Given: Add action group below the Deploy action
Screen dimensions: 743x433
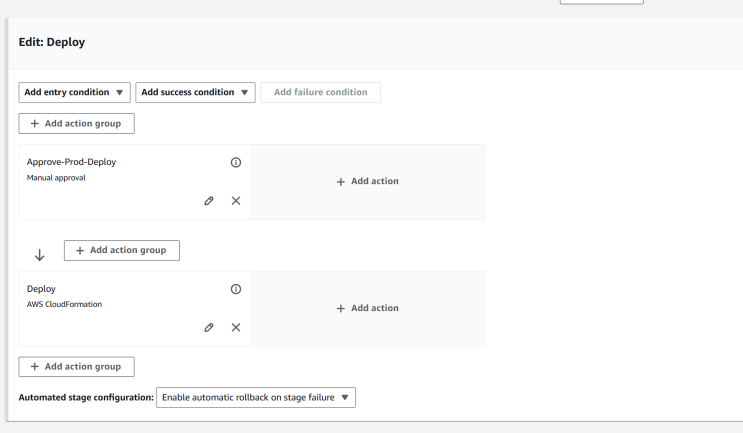Looking at the screenshot, I should (76, 367).
